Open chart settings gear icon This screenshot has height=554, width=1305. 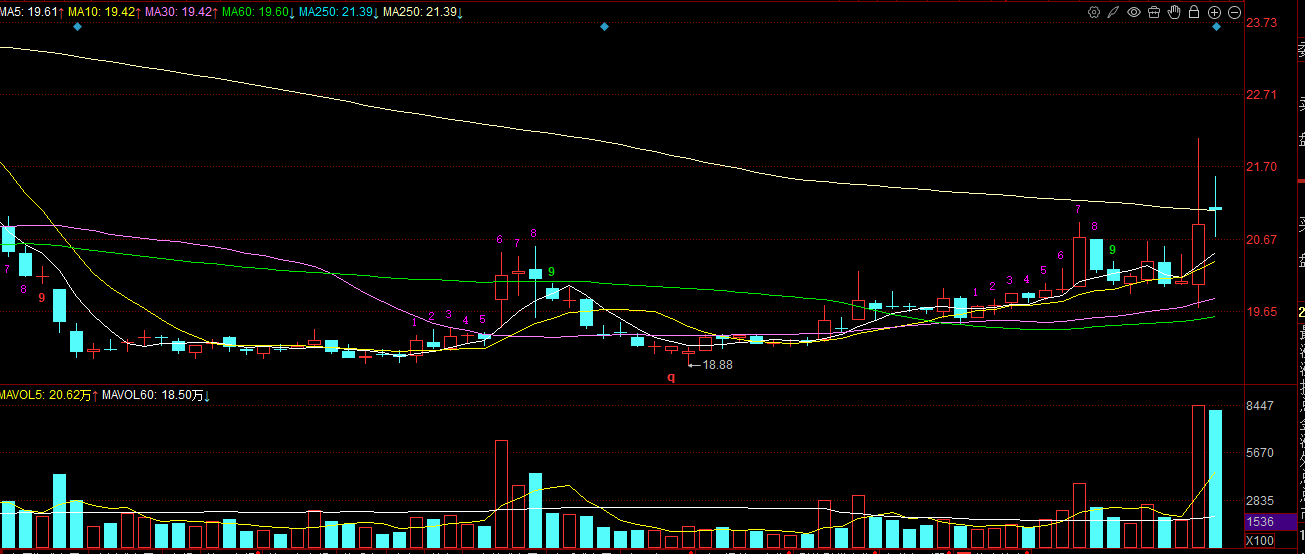click(1094, 12)
